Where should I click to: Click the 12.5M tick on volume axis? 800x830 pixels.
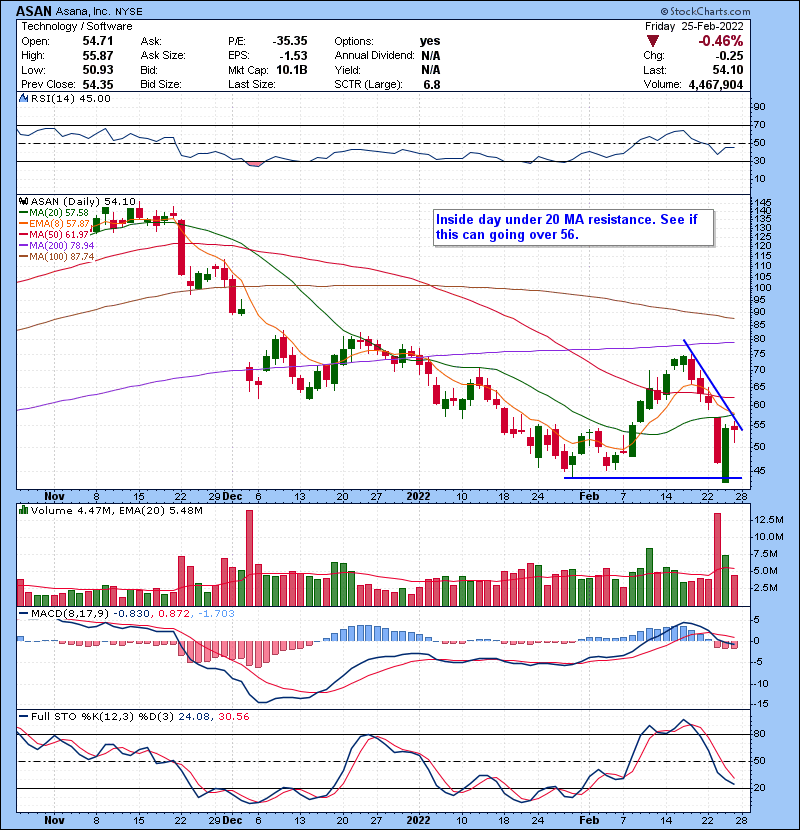767,520
